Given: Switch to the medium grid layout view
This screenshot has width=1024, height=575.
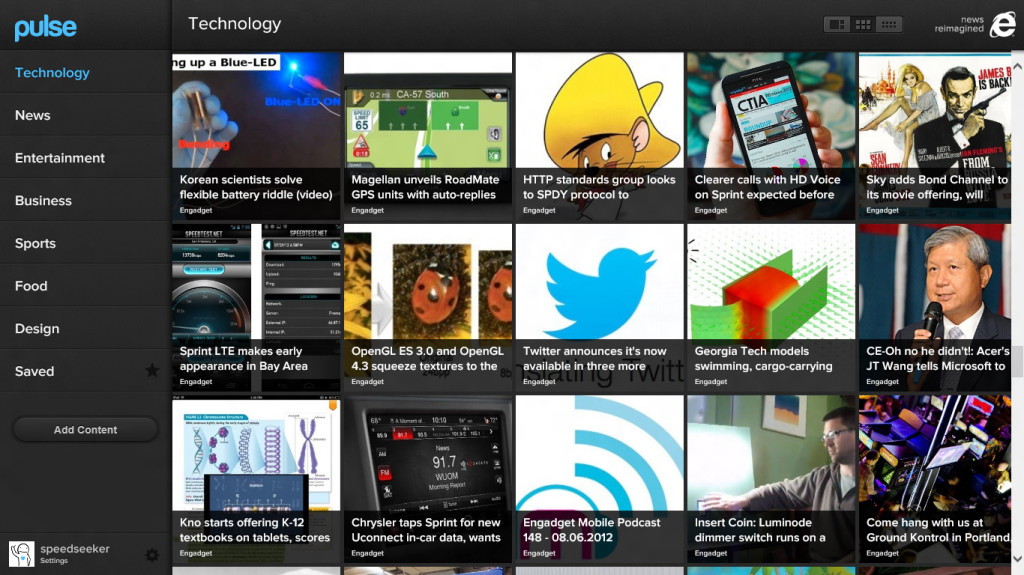Looking at the screenshot, I should [863, 24].
